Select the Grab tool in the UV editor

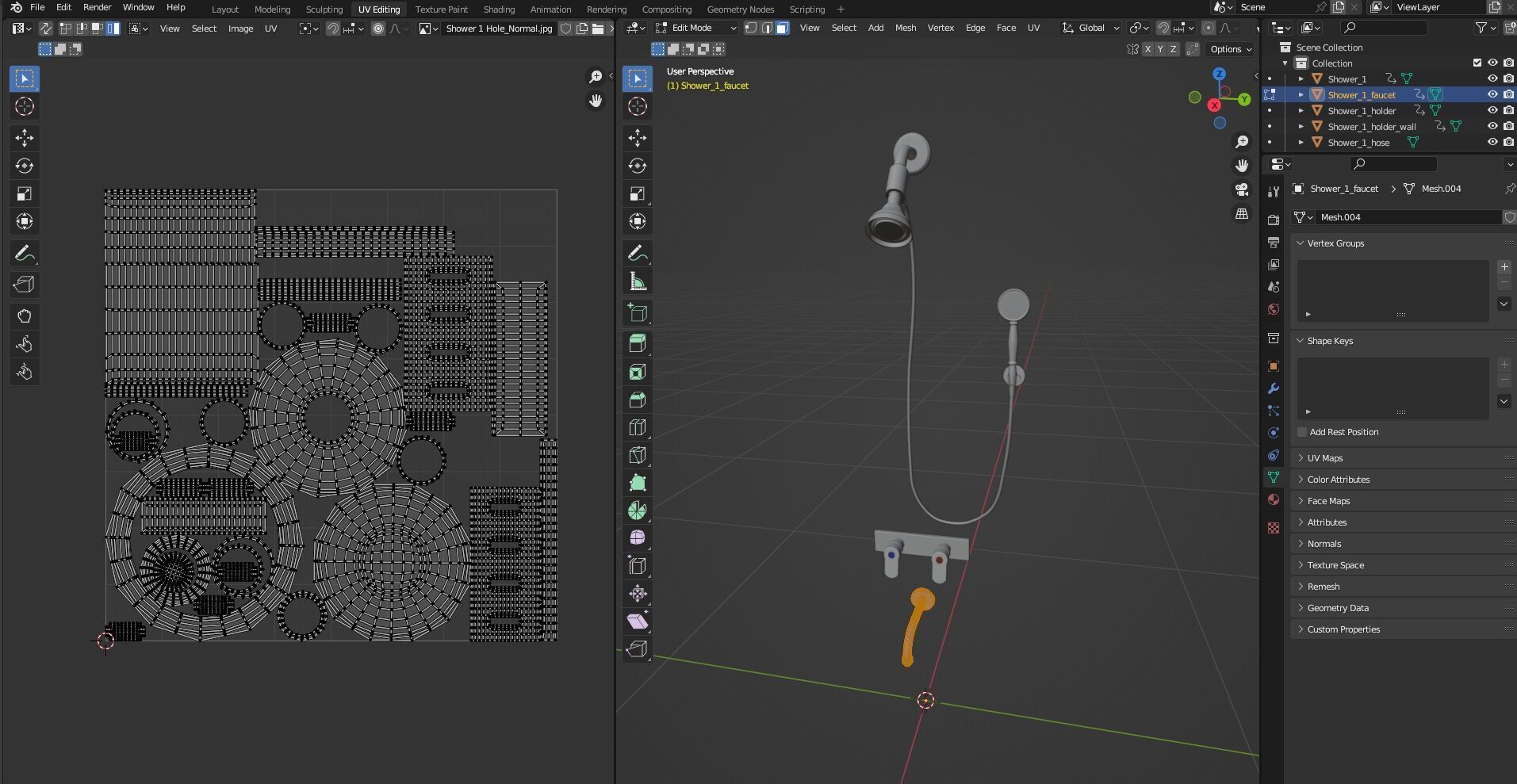pyautogui.click(x=25, y=316)
